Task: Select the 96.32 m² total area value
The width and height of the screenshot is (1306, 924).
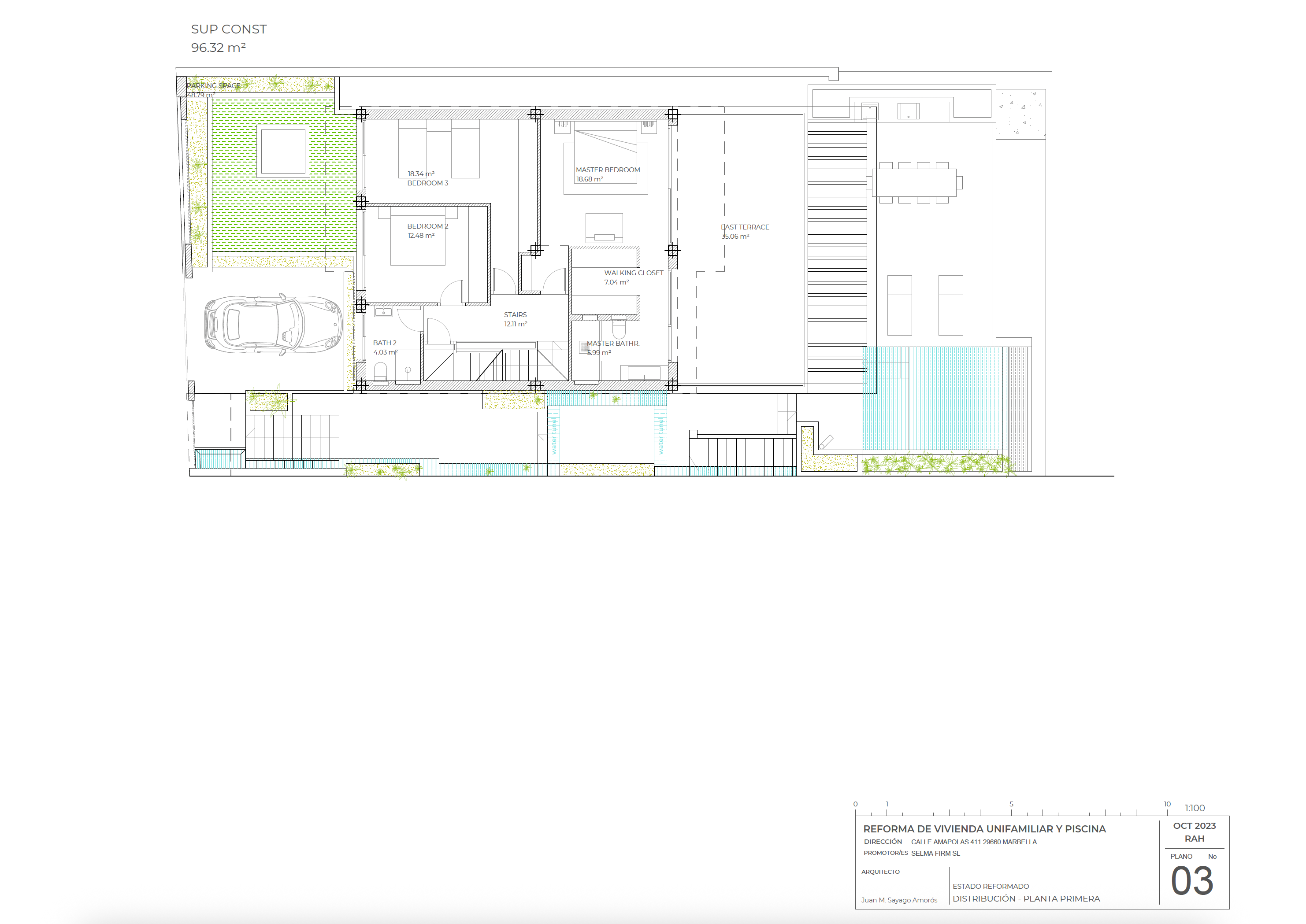Action: (218, 48)
